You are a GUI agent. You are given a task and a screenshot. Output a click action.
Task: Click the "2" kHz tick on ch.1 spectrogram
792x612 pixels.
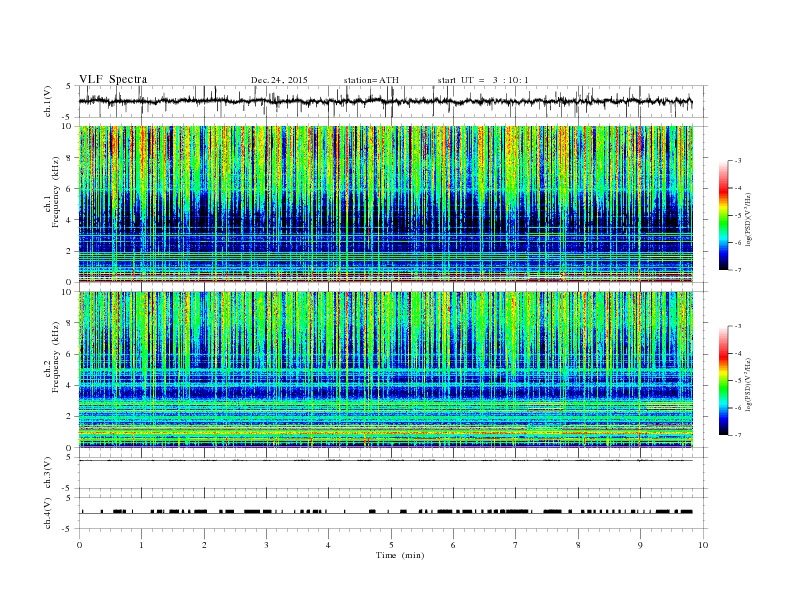click(x=70, y=251)
